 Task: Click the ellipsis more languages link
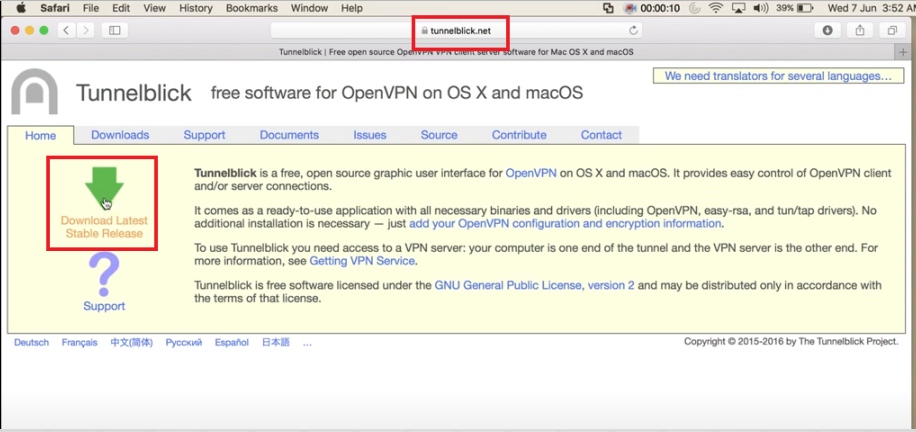tap(307, 343)
